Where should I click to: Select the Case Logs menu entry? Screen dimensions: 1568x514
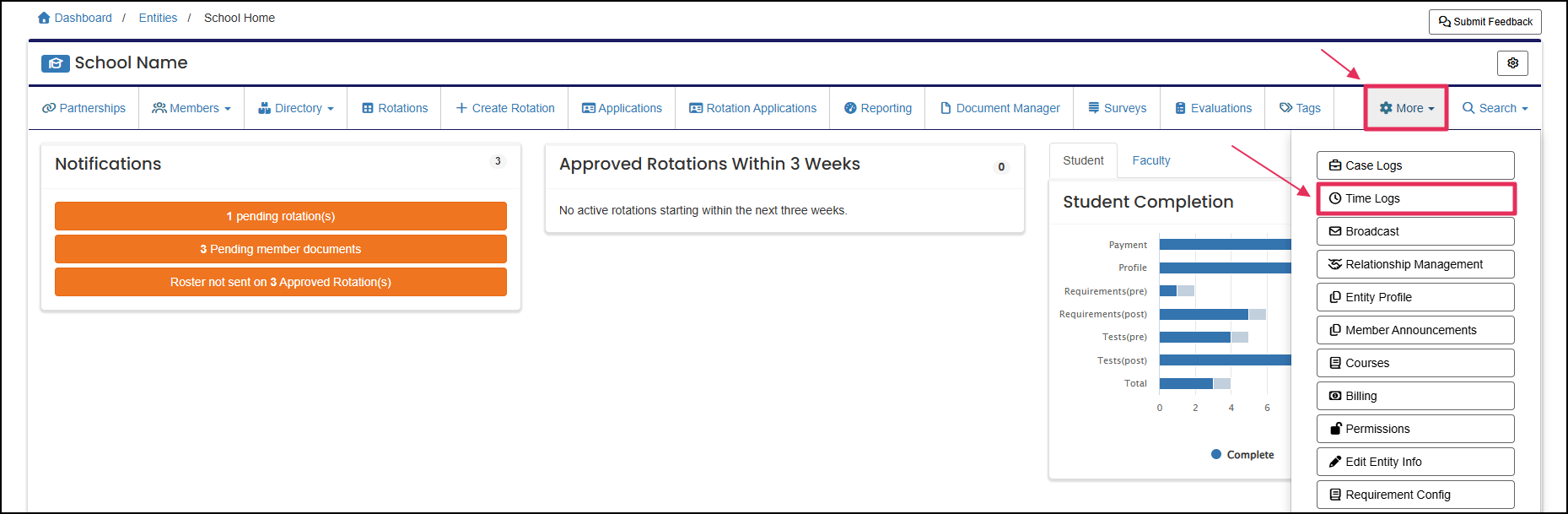1414,165
